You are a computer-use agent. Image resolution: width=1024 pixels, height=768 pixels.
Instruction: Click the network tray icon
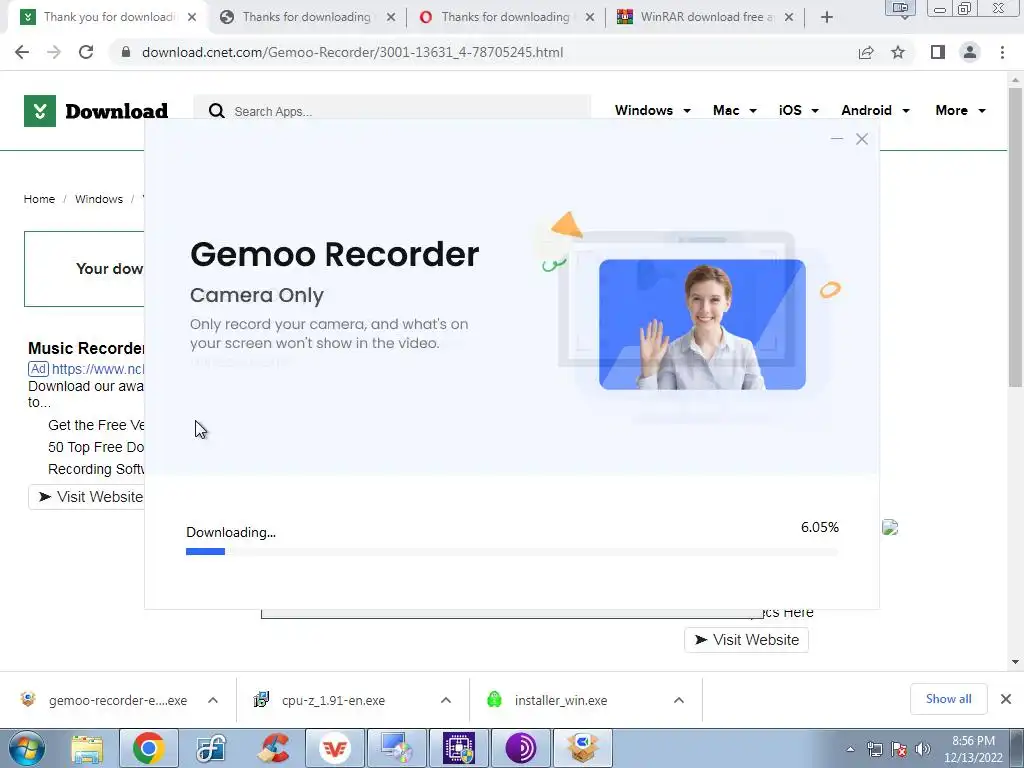point(874,749)
